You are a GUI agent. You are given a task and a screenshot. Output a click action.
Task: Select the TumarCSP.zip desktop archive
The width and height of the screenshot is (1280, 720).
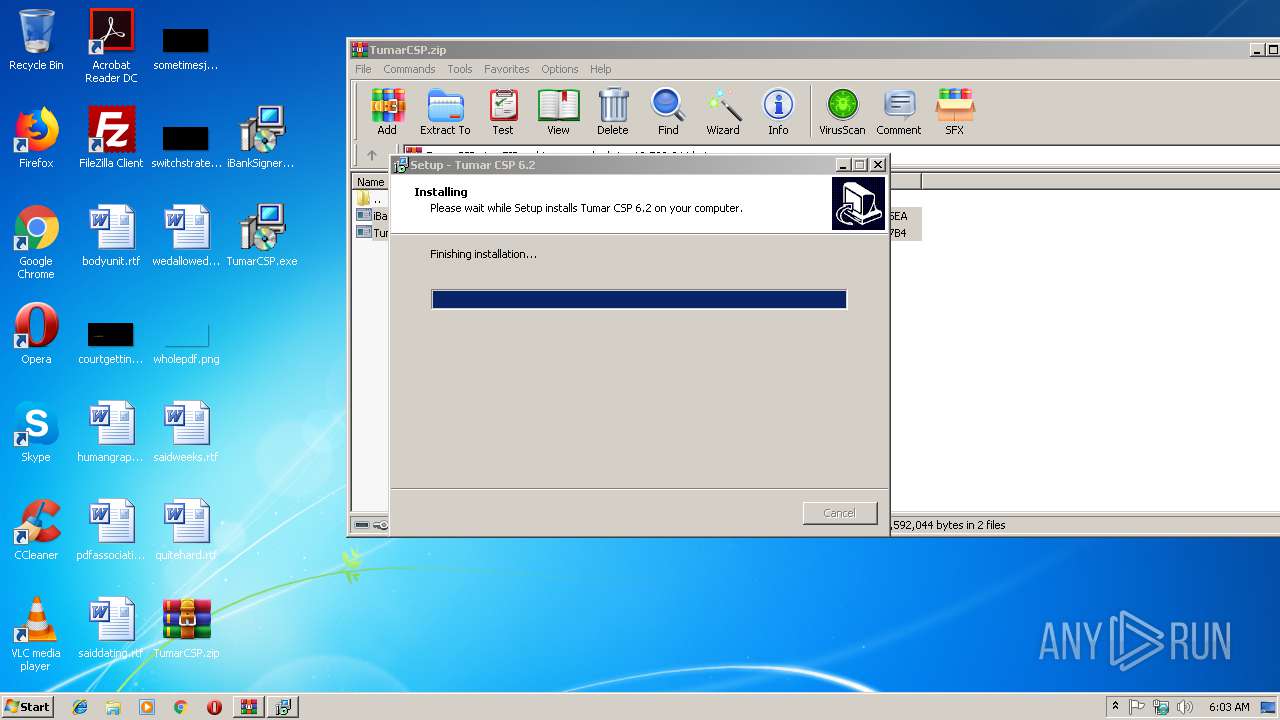tap(186, 628)
